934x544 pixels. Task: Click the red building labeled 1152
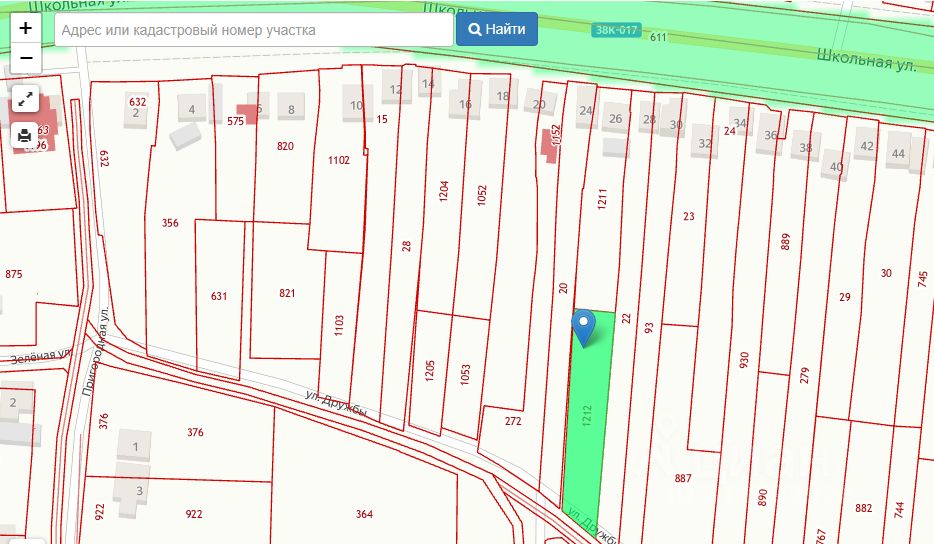coord(550,147)
